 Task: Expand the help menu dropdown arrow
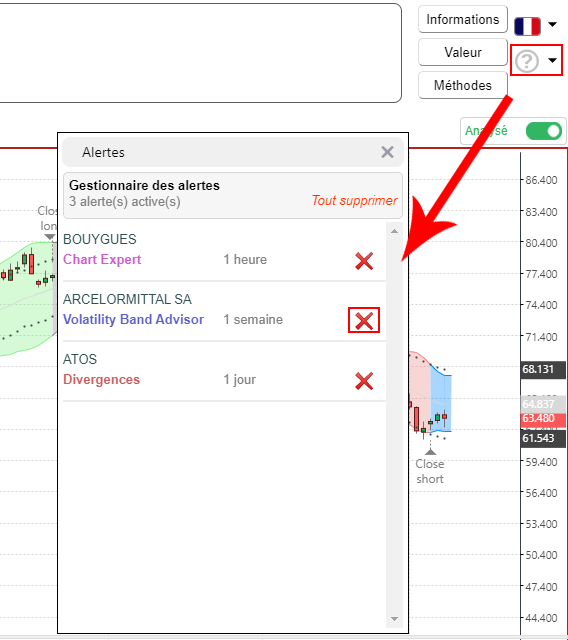click(x=552, y=60)
